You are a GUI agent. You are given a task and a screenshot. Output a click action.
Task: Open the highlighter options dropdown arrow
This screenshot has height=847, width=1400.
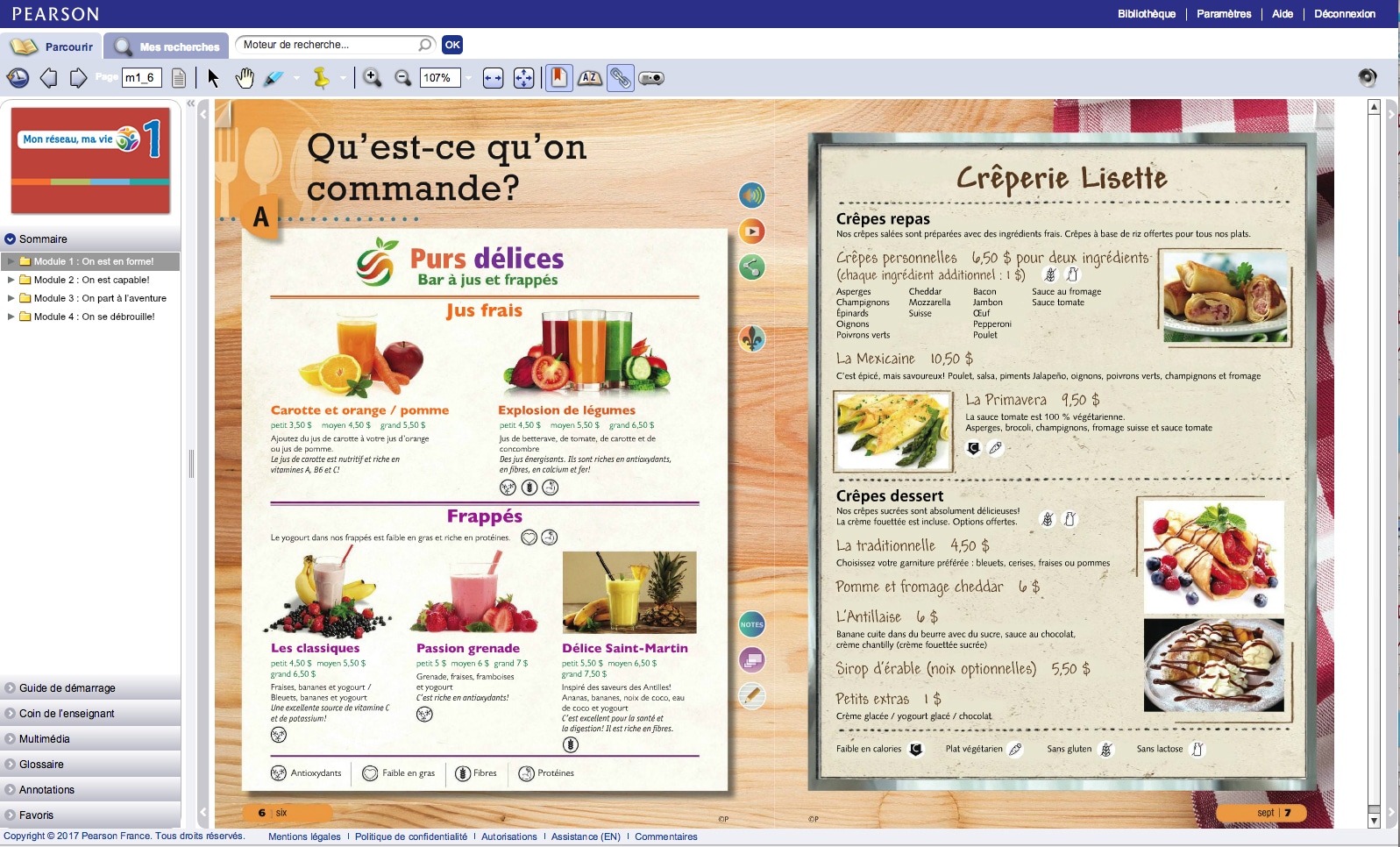coord(296,78)
